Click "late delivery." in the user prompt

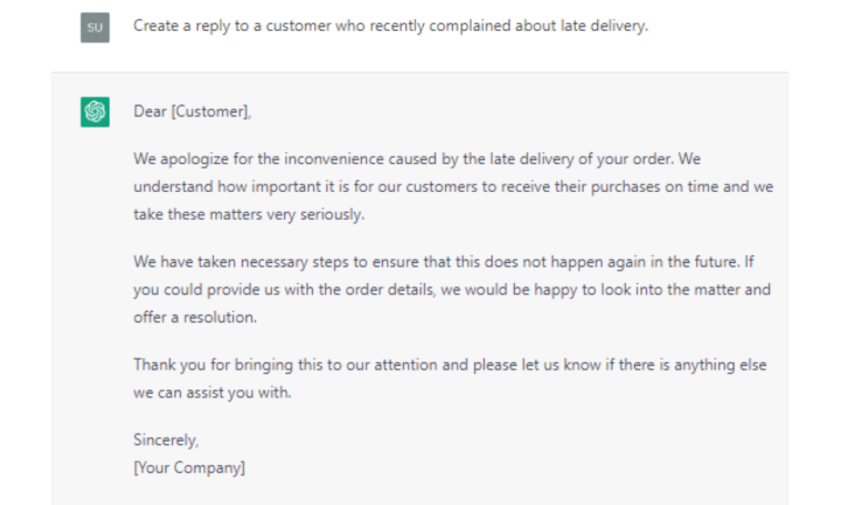click(608, 26)
